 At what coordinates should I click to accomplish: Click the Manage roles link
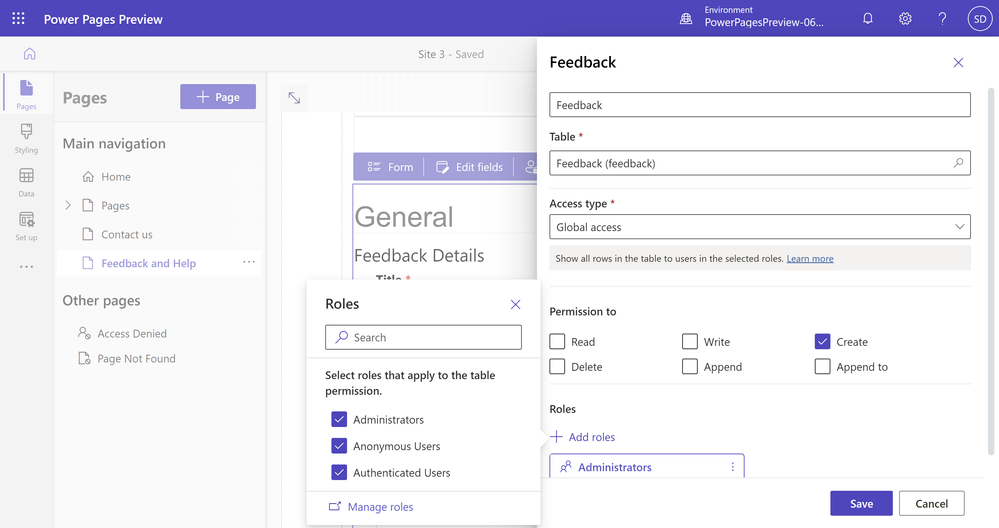380,507
